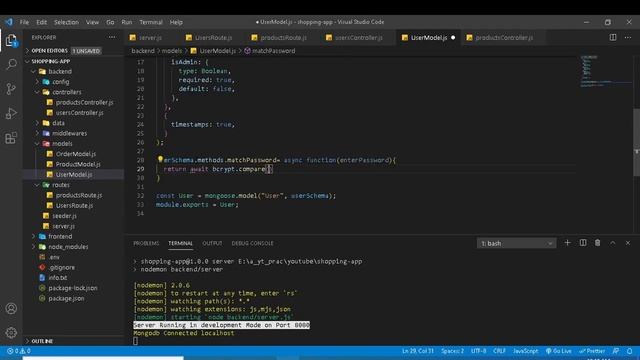Image resolution: width=640 pixels, height=360 pixels.
Task: Open package.json in the explorer
Action: [x=66, y=298]
